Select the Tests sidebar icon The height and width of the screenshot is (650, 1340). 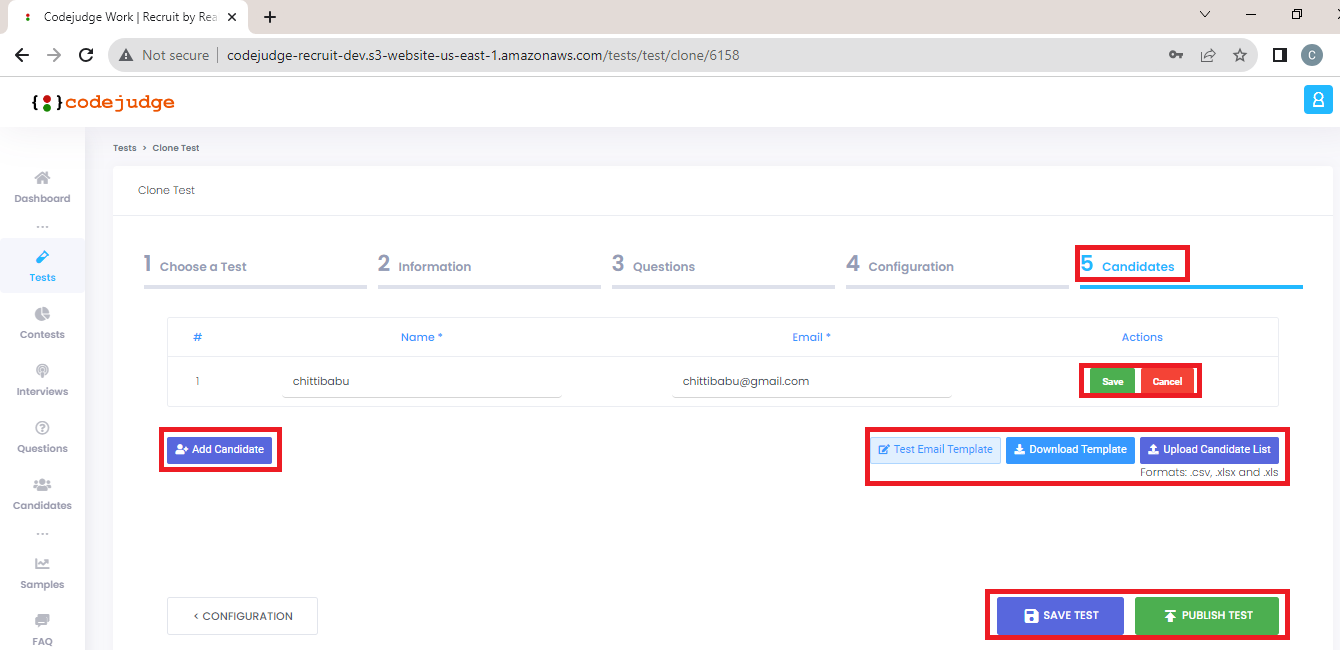click(x=42, y=265)
